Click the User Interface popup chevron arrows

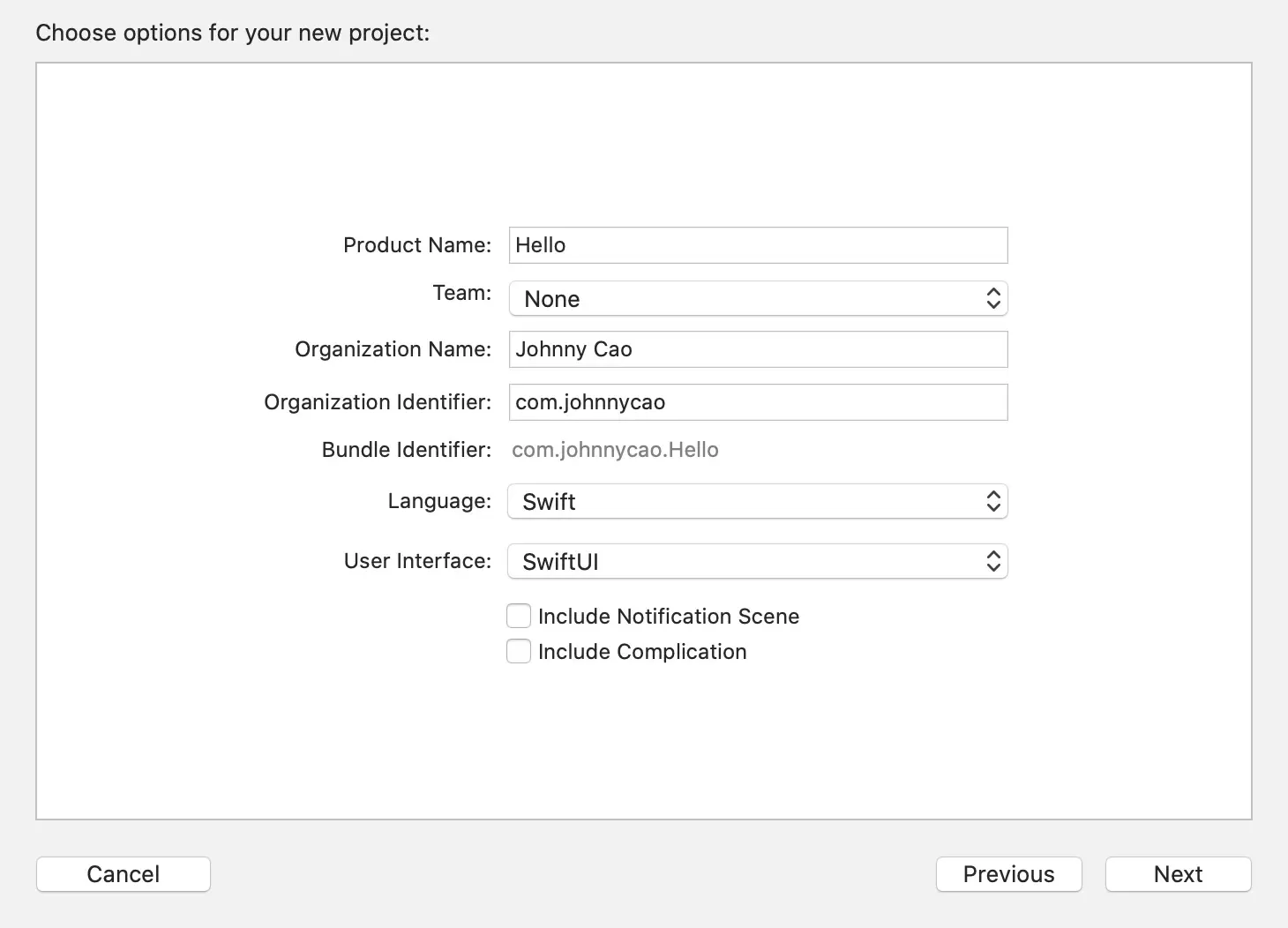coord(993,561)
